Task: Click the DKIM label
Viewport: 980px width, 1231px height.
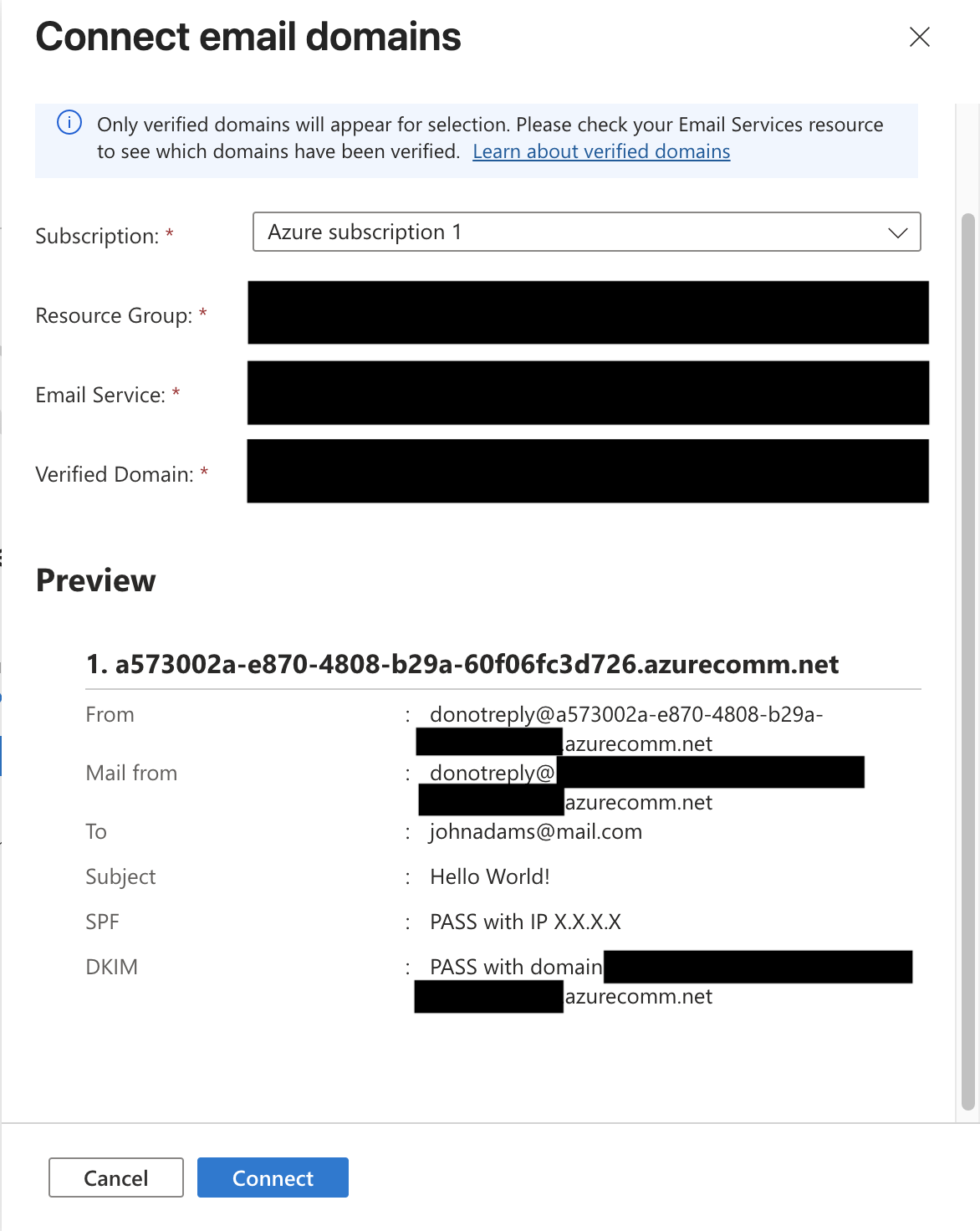Action: 112,967
